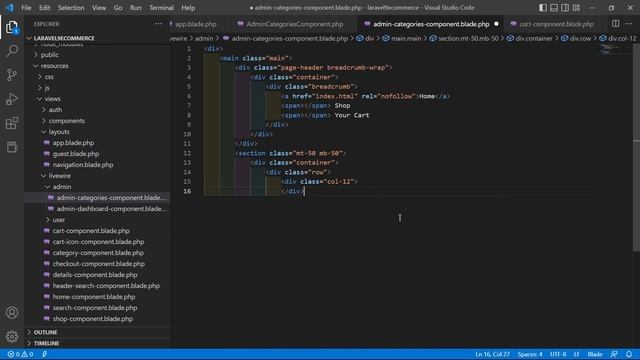Image resolution: width=640 pixels, height=360 pixels.
Task: Open header-search-component.blade.php file
Action: pyautogui.click(x=106, y=286)
